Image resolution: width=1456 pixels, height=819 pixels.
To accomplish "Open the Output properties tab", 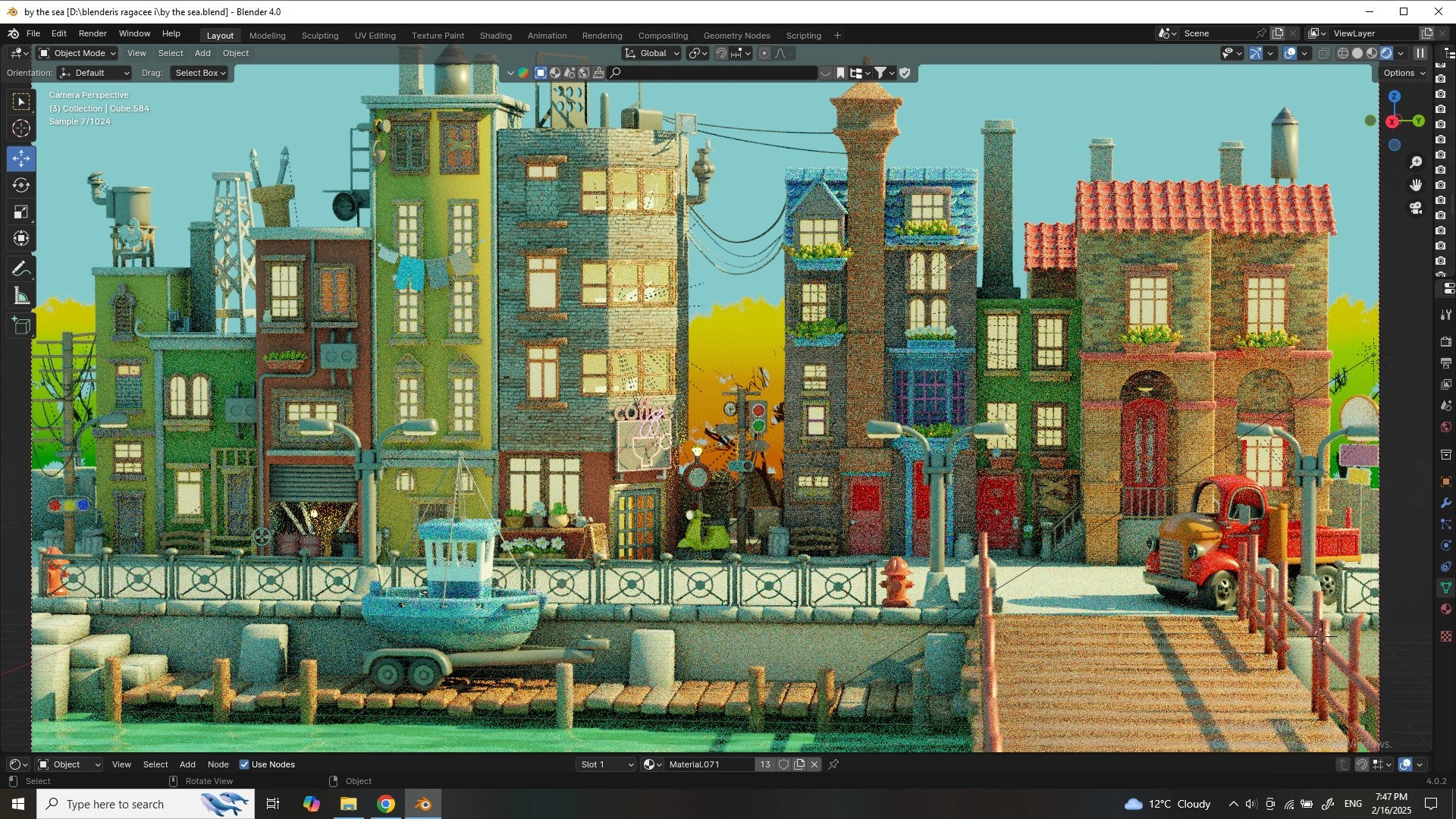I will pos(1445,363).
